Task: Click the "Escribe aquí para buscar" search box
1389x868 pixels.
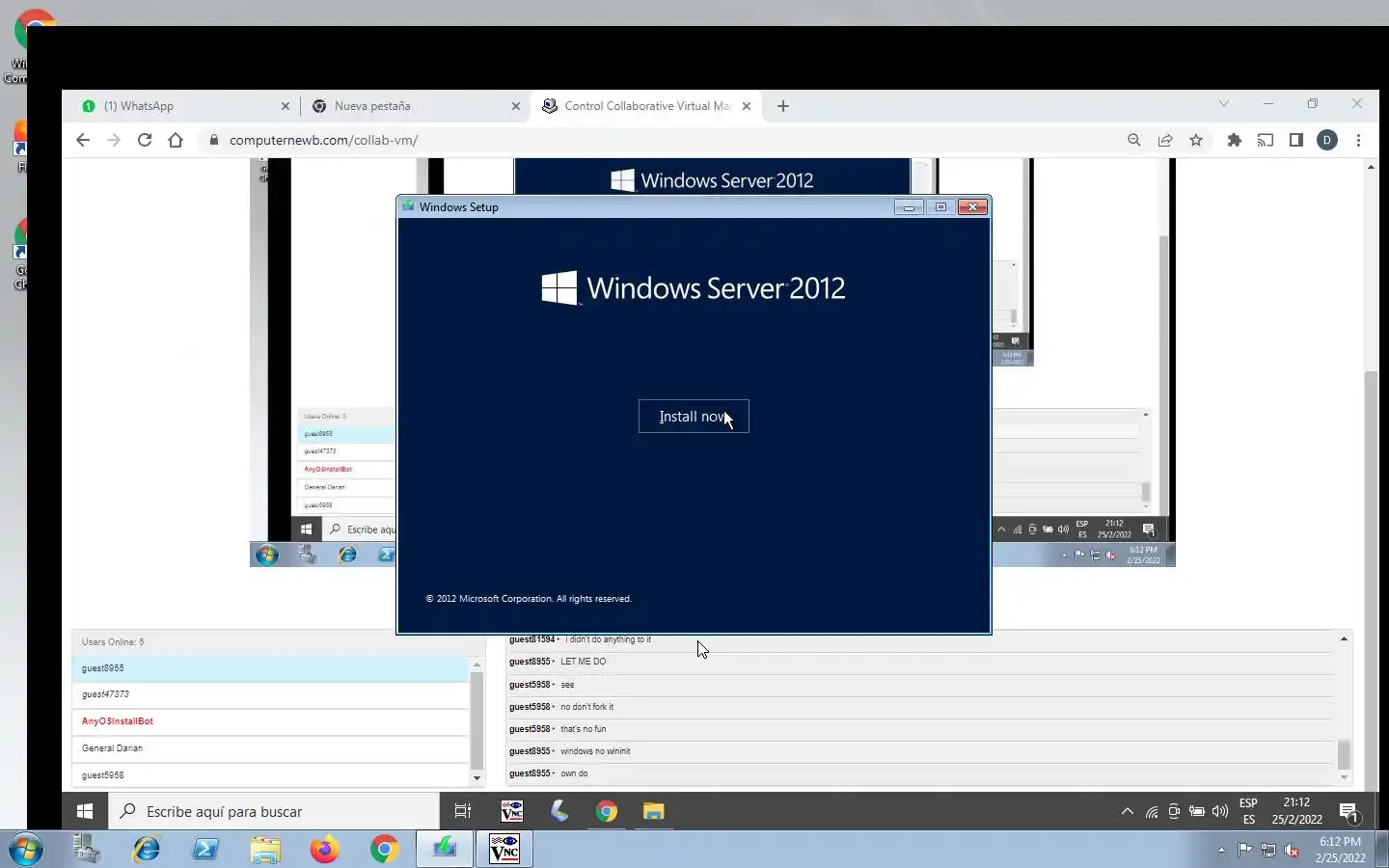Action: [x=274, y=812]
